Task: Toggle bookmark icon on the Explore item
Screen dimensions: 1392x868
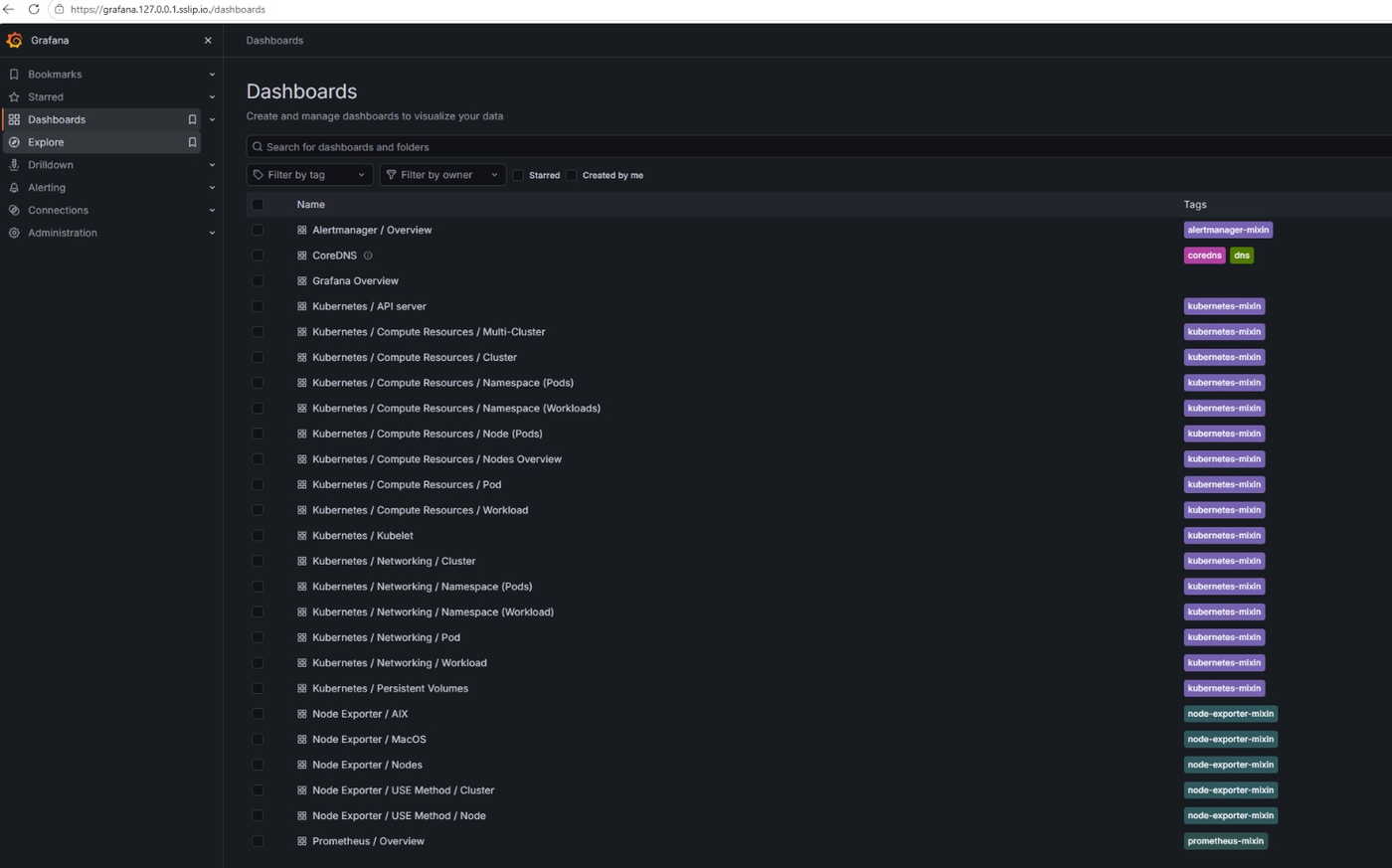Action: pos(192,142)
